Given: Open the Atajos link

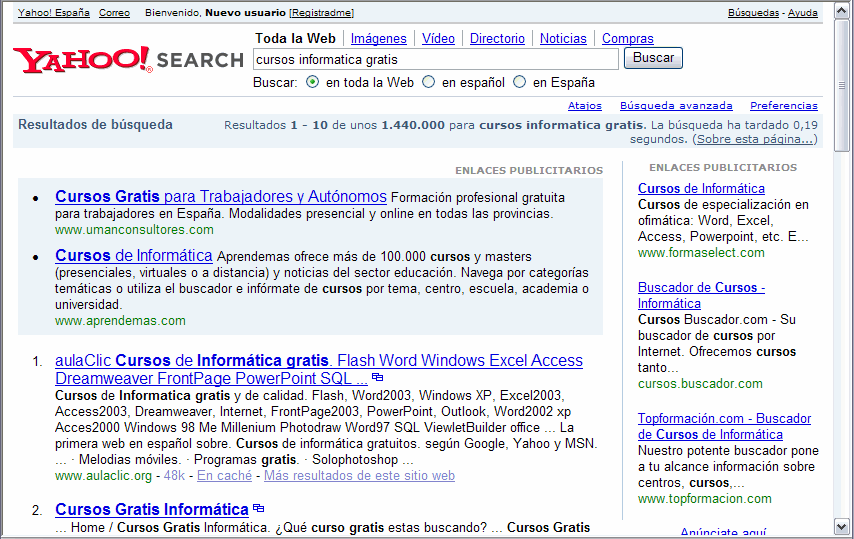Looking at the screenshot, I should coord(585,106).
